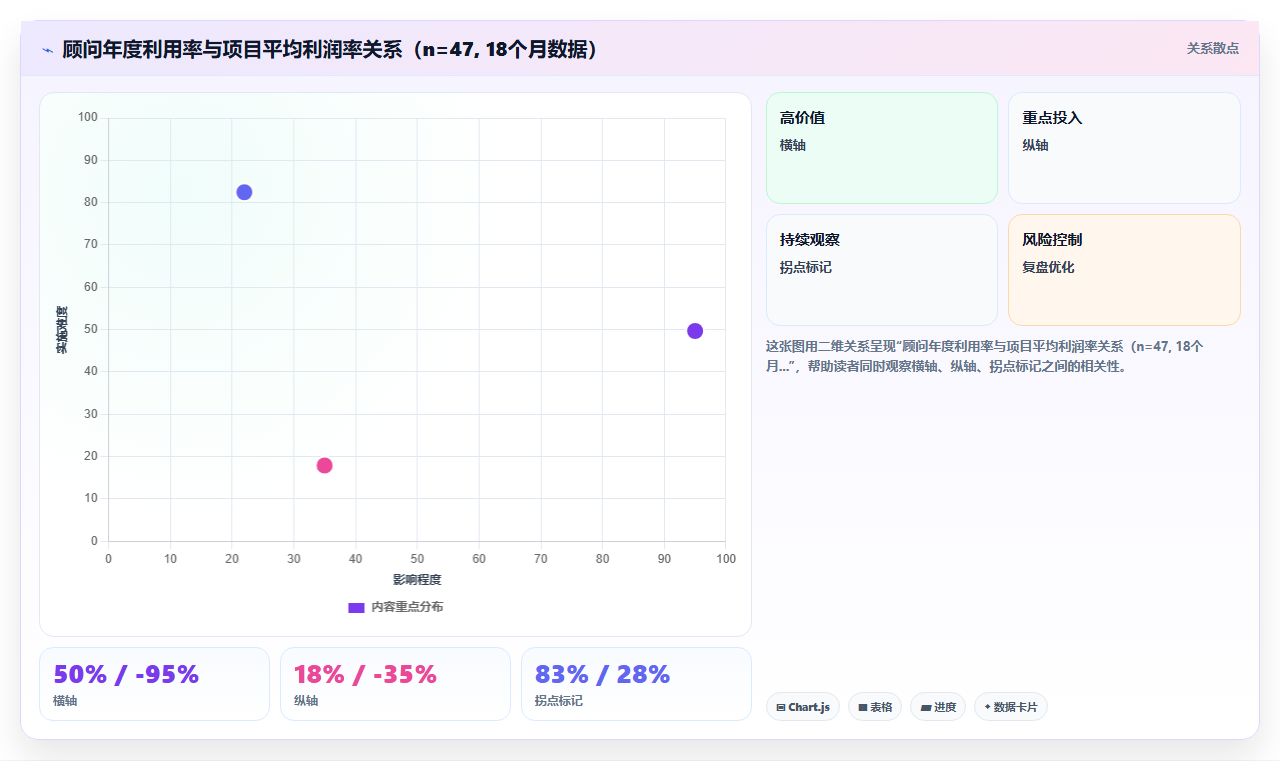Click the 进度 tag
The width and height of the screenshot is (1280, 761).
(x=938, y=707)
